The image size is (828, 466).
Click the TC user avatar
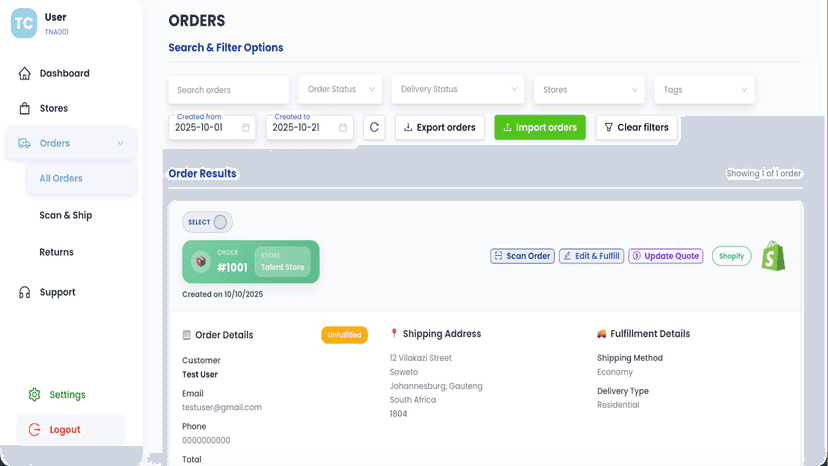[24, 23]
